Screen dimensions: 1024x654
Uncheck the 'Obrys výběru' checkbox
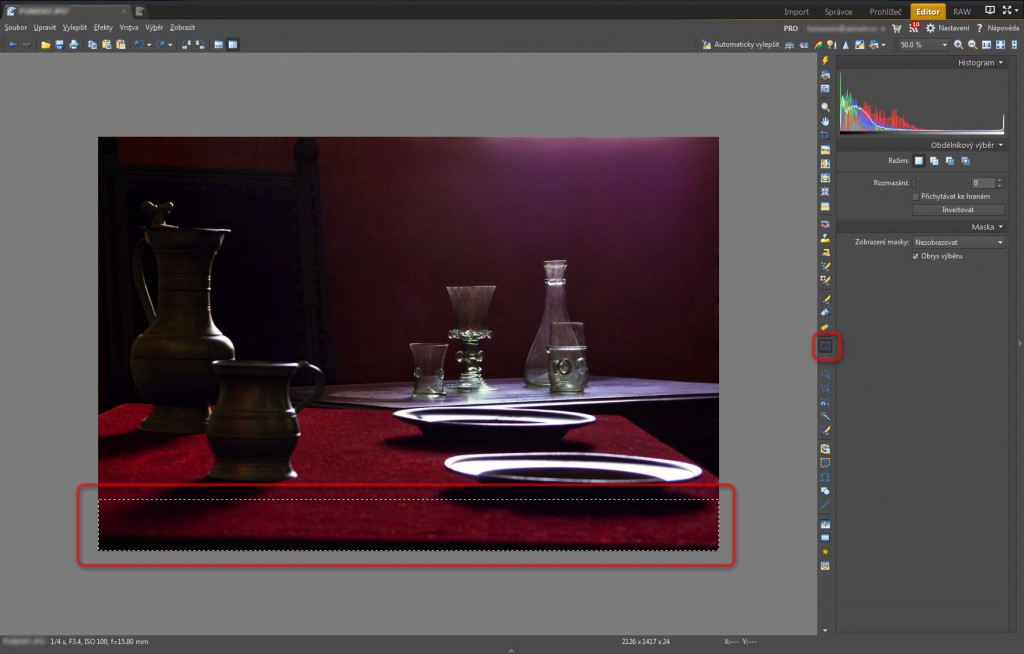pyautogui.click(x=916, y=256)
